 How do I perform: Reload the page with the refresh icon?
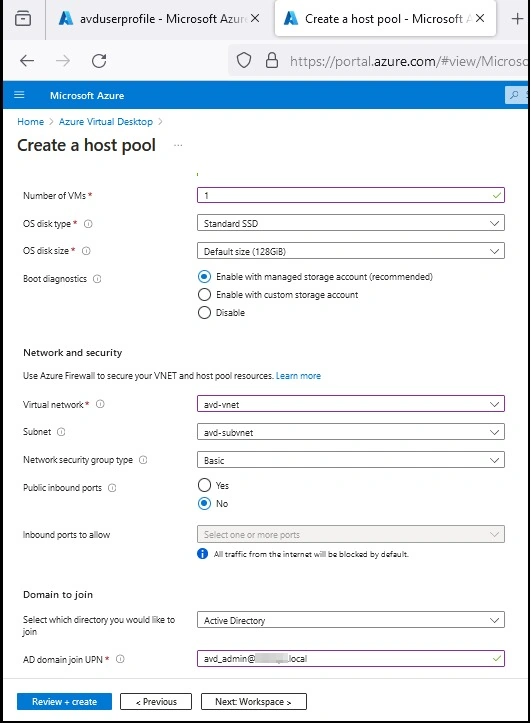(99, 60)
